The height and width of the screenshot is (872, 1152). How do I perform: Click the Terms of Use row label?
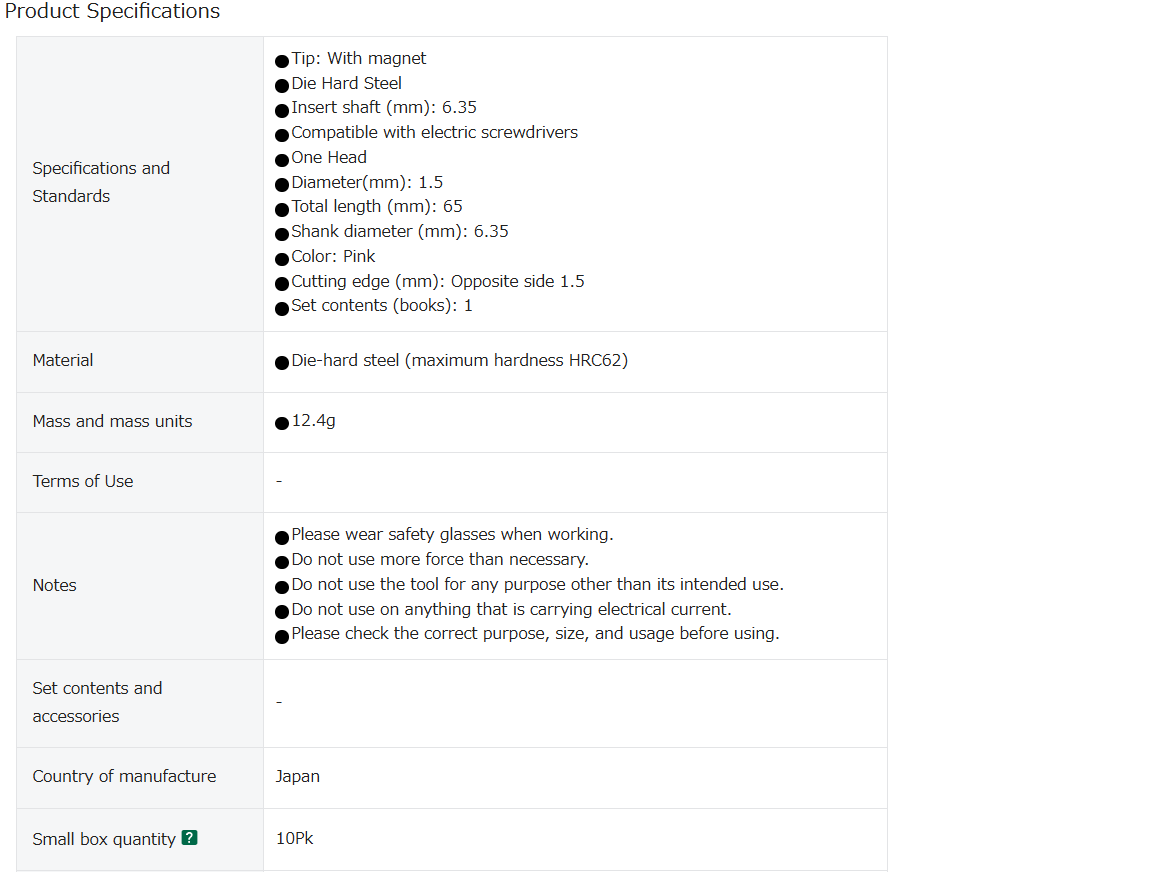pyautogui.click(x=83, y=481)
